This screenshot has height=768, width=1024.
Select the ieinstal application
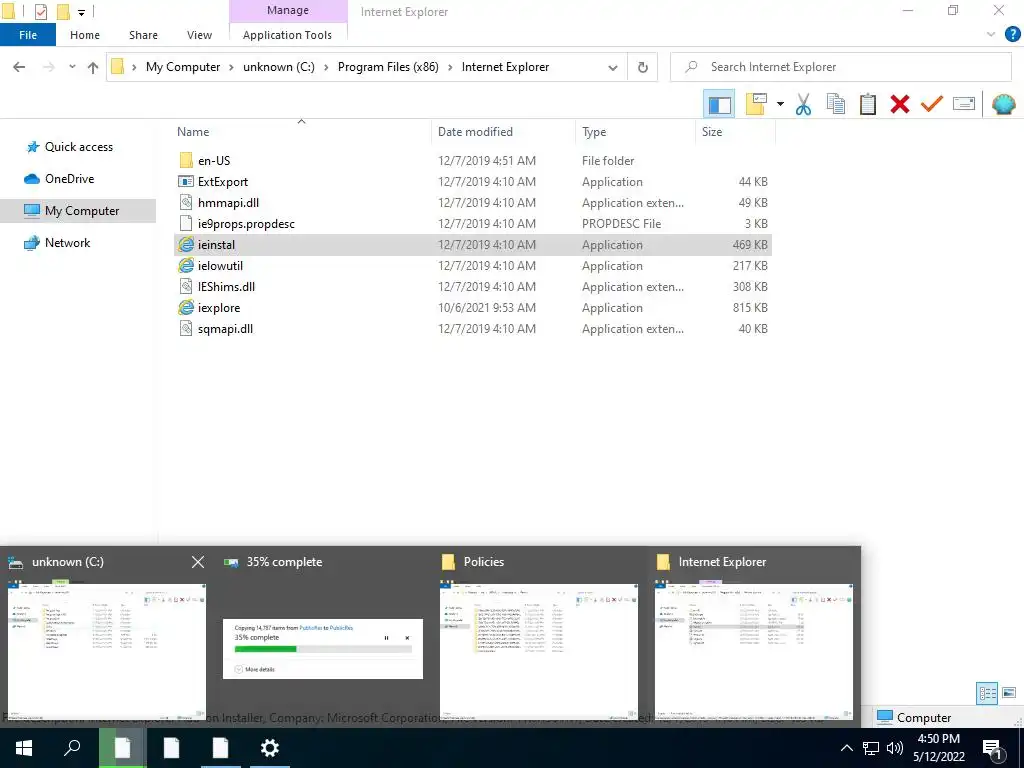(x=473, y=245)
